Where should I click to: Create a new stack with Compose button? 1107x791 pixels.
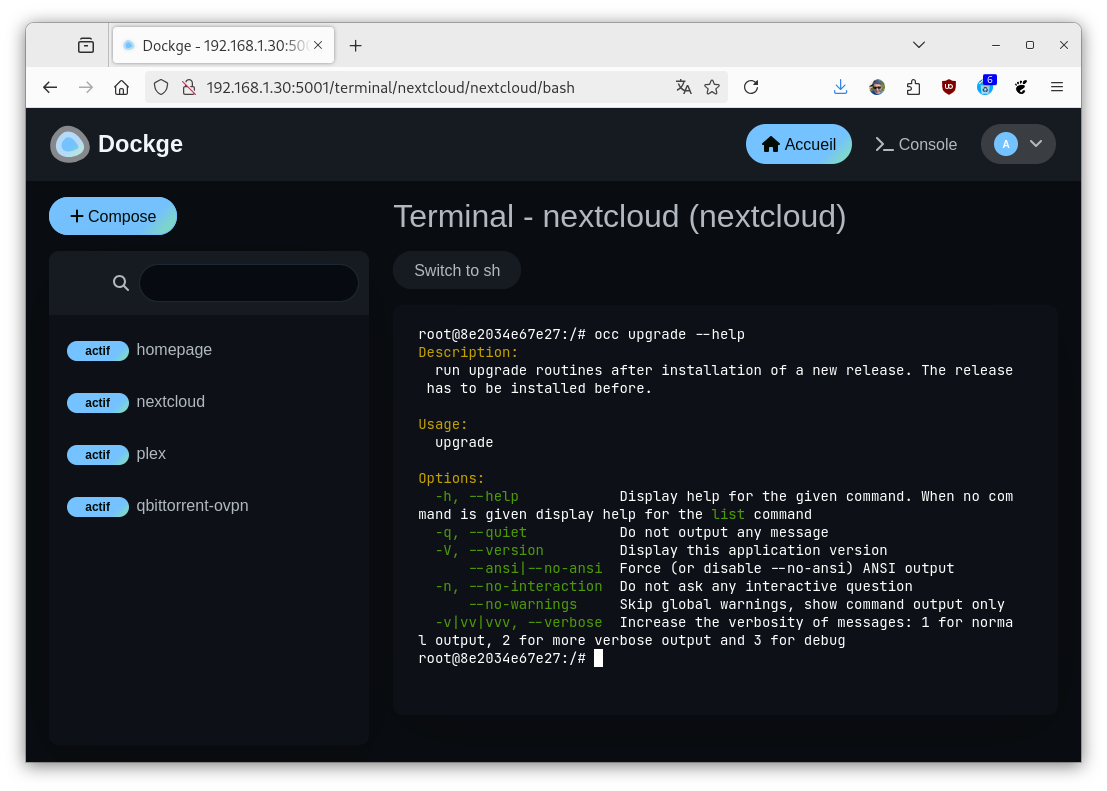(113, 216)
